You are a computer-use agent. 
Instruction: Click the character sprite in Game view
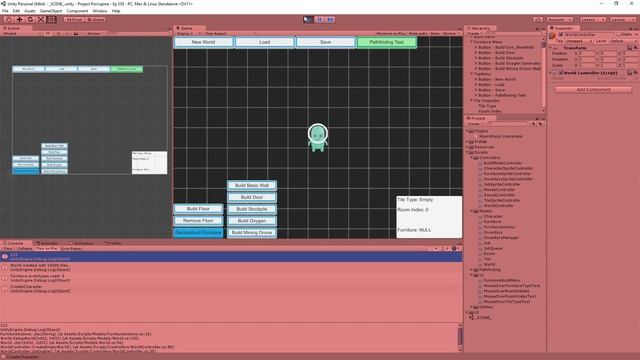[x=318, y=138]
